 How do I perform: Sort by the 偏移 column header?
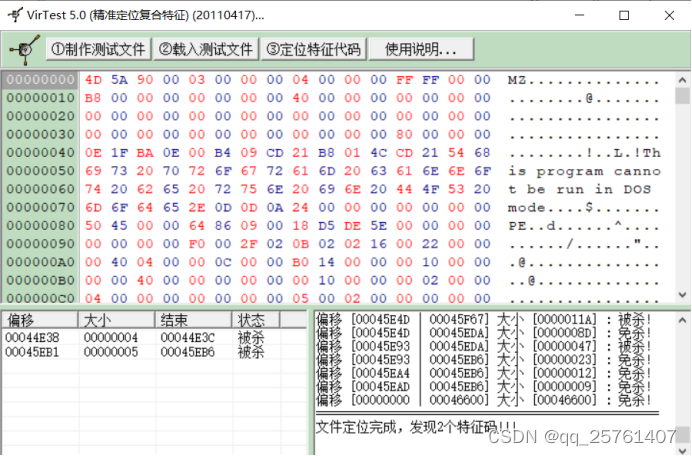[40, 320]
